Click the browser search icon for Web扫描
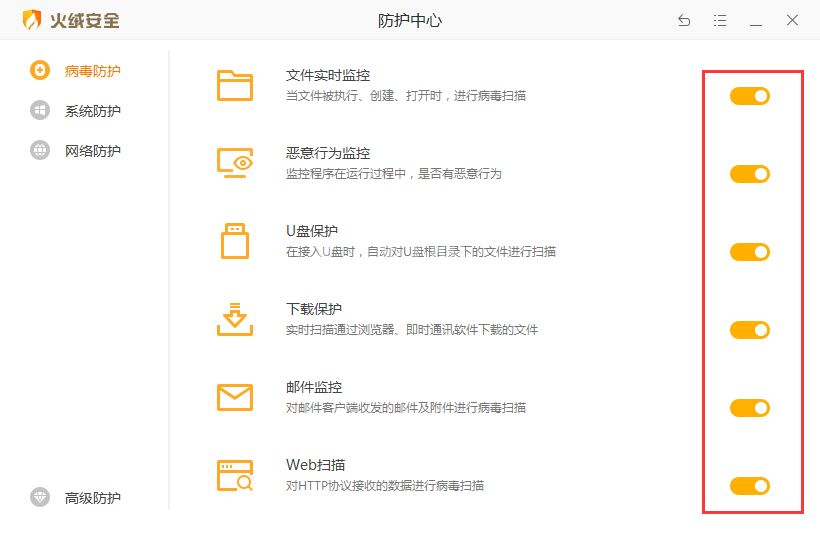 [x=235, y=475]
